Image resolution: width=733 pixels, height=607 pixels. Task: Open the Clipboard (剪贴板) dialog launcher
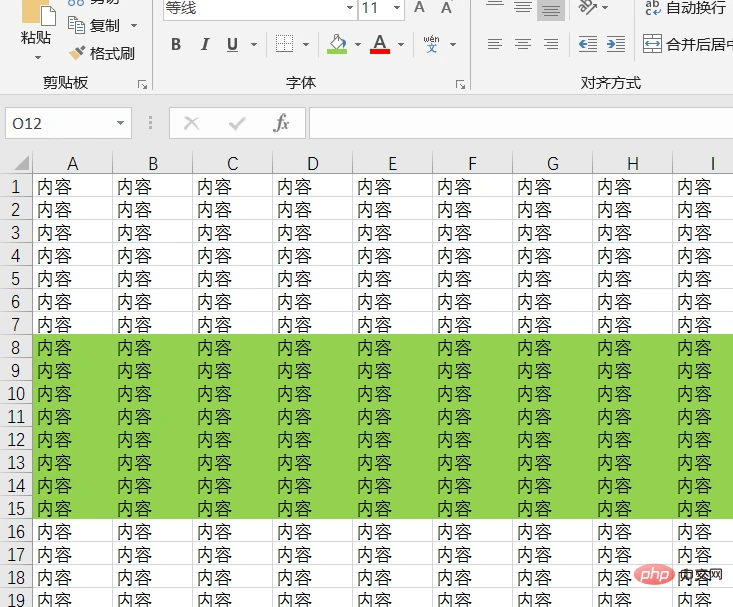click(143, 85)
